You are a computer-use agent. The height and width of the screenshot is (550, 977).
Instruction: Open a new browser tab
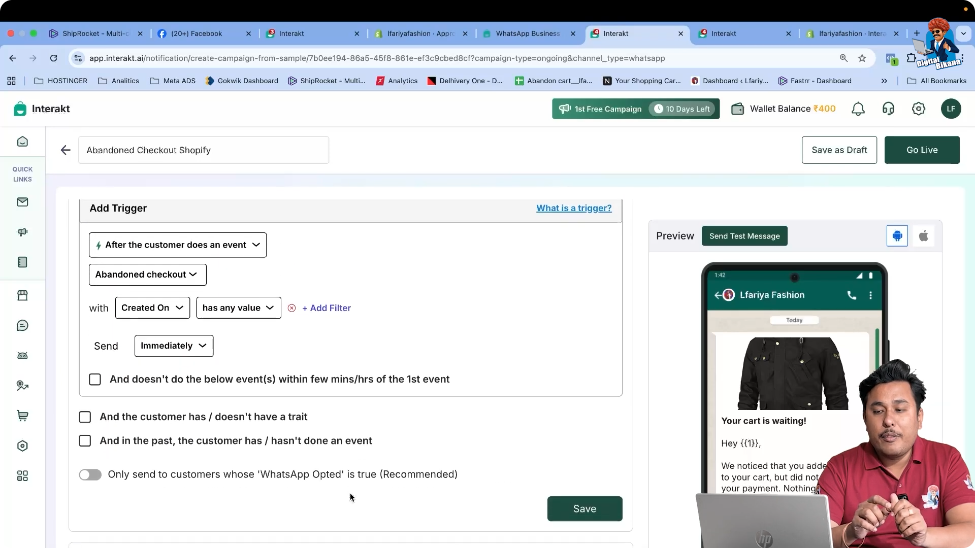[917, 34]
